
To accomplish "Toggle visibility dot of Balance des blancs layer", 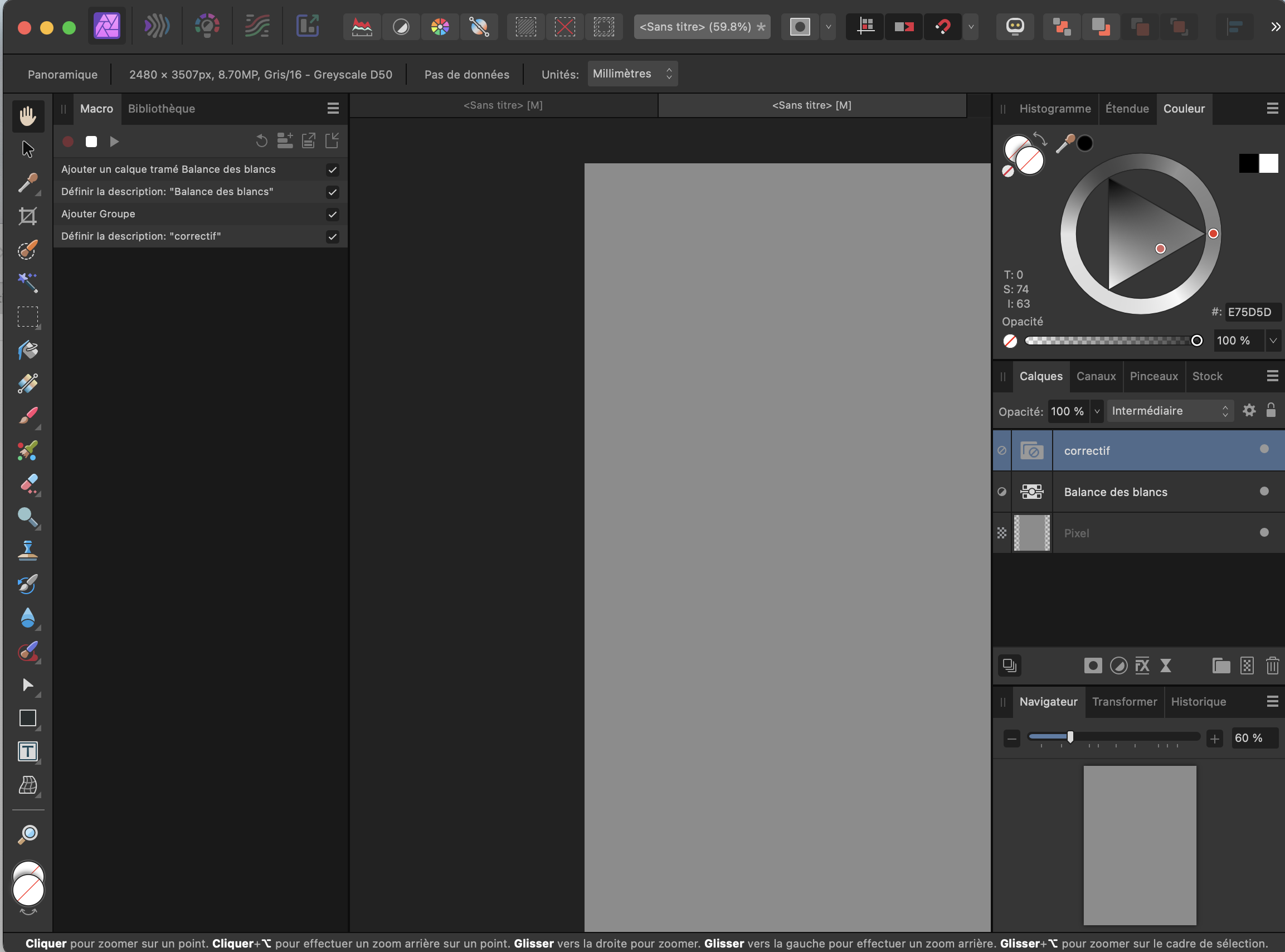I will tap(1264, 492).
